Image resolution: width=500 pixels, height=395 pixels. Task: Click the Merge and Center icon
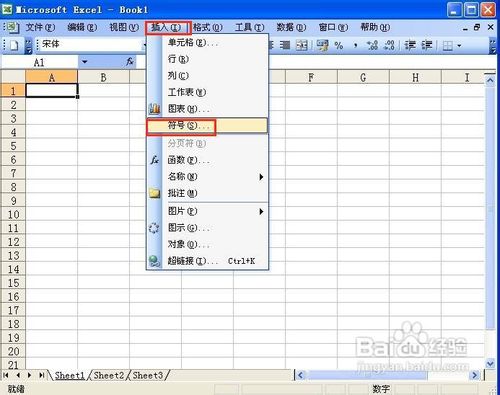point(302,45)
